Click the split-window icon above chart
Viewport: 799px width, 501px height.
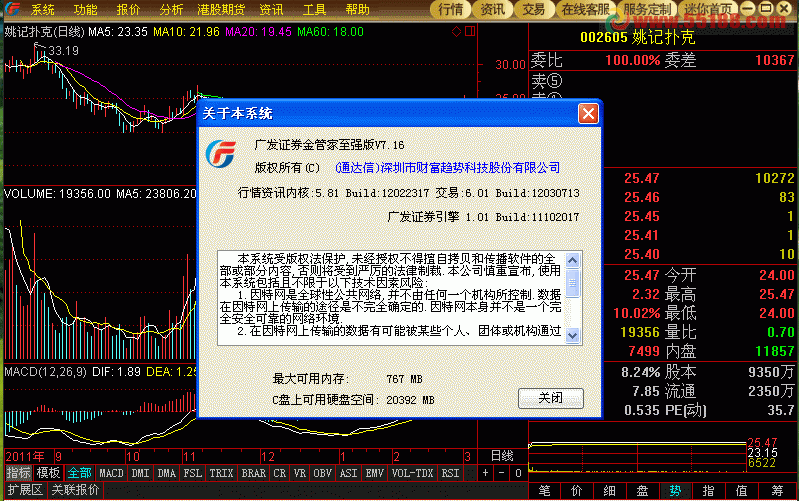tap(470, 32)
